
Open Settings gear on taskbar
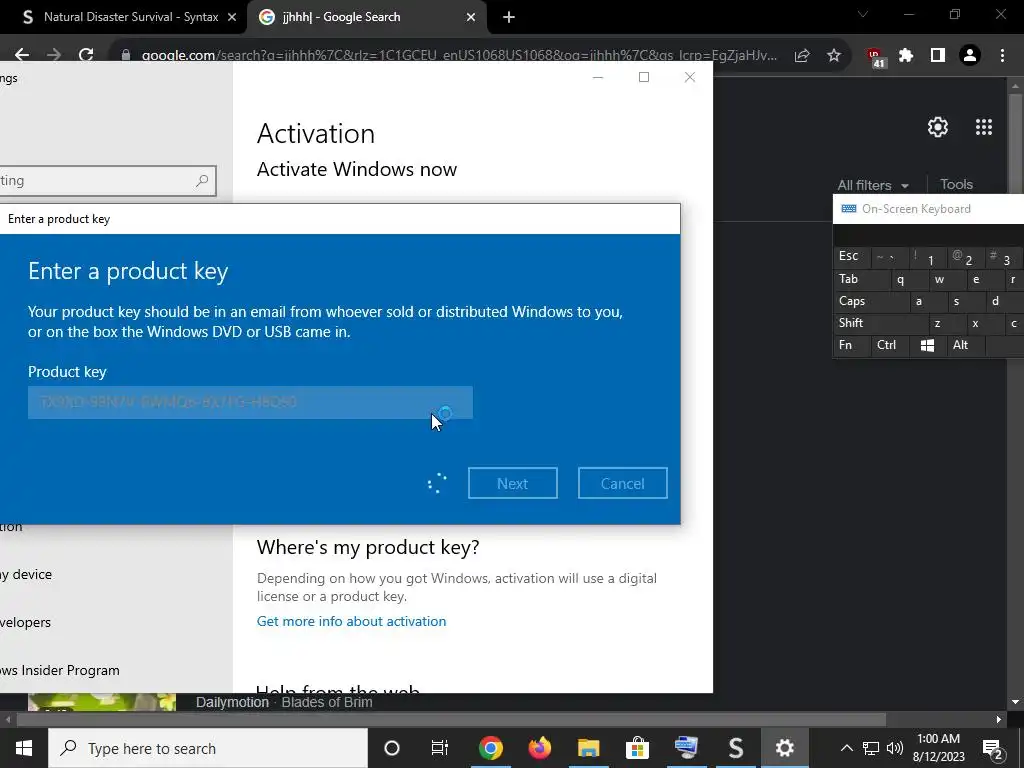pyautogui.click(x=784, y=748)
